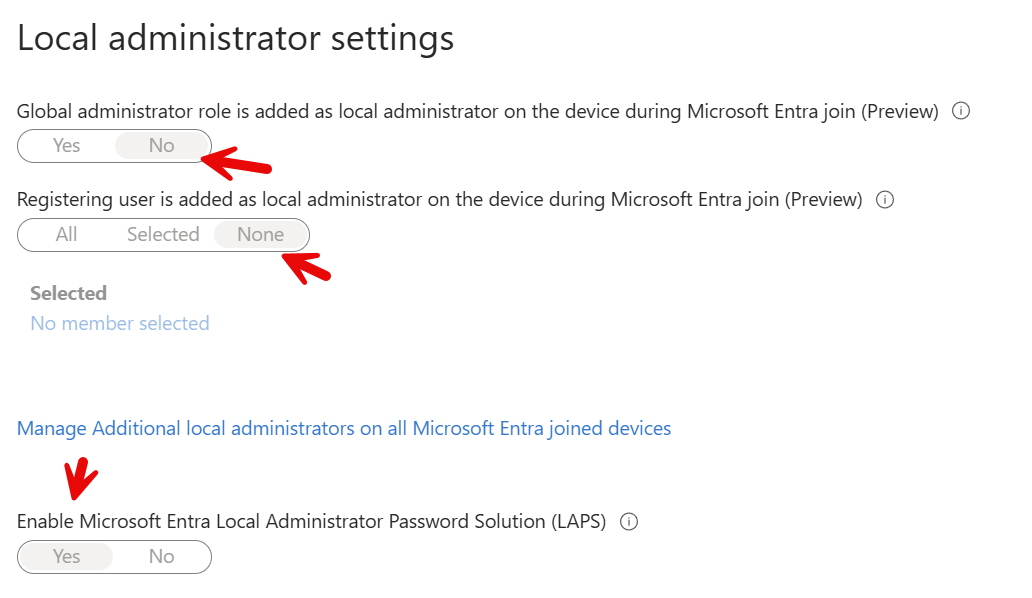Choose All for registering user local administrator
The height and width of the screenshot is (598, 1032).
66,234
